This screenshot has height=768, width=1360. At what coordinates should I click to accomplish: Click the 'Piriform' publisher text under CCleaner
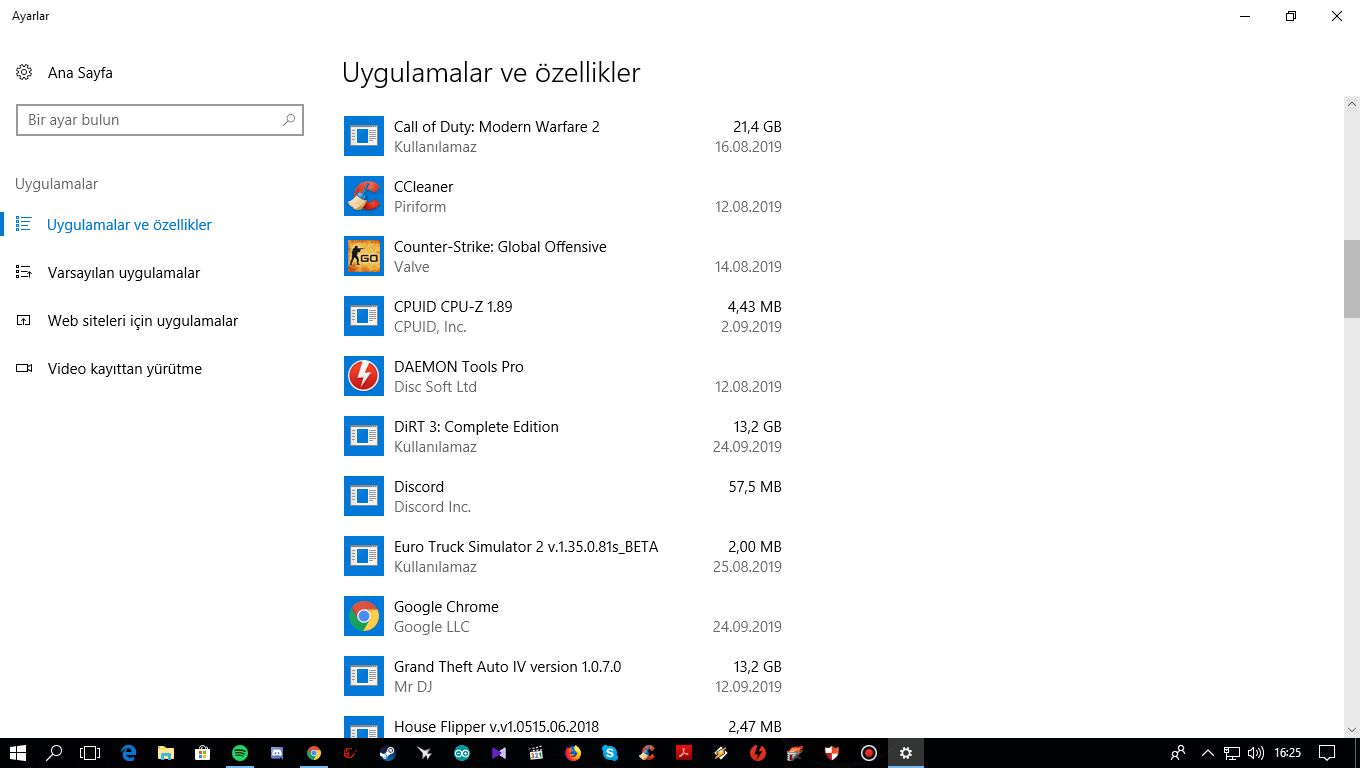point(420,207)
